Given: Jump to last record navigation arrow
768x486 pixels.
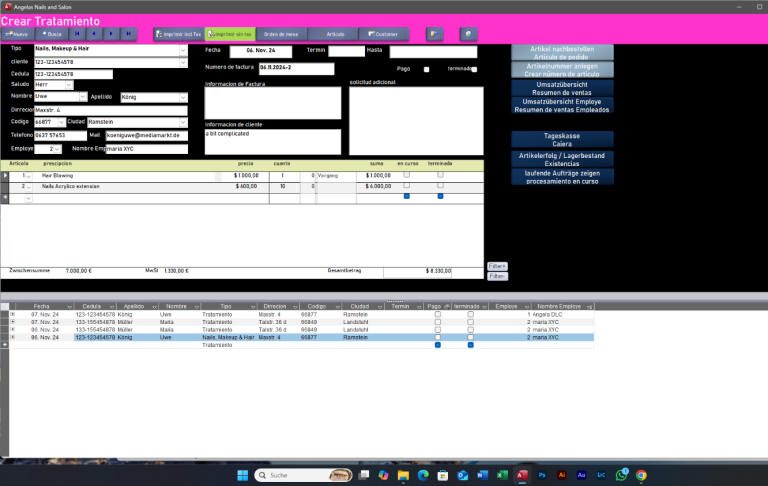Looking at the screenshot, I should coord(127,34).
